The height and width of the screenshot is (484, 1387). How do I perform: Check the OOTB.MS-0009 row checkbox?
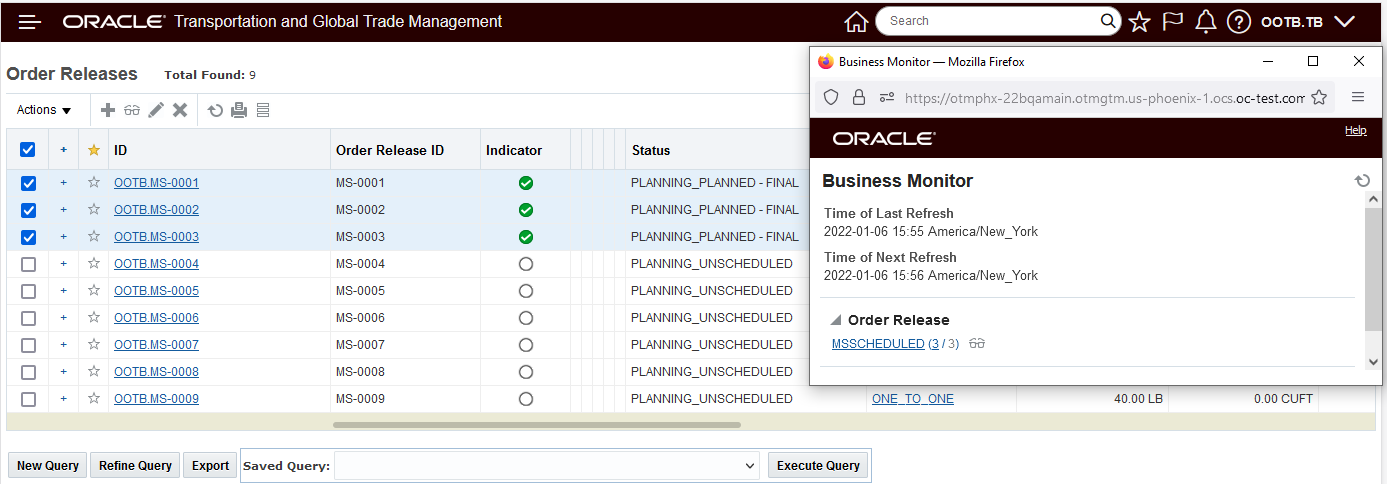[x=28, y=399]
